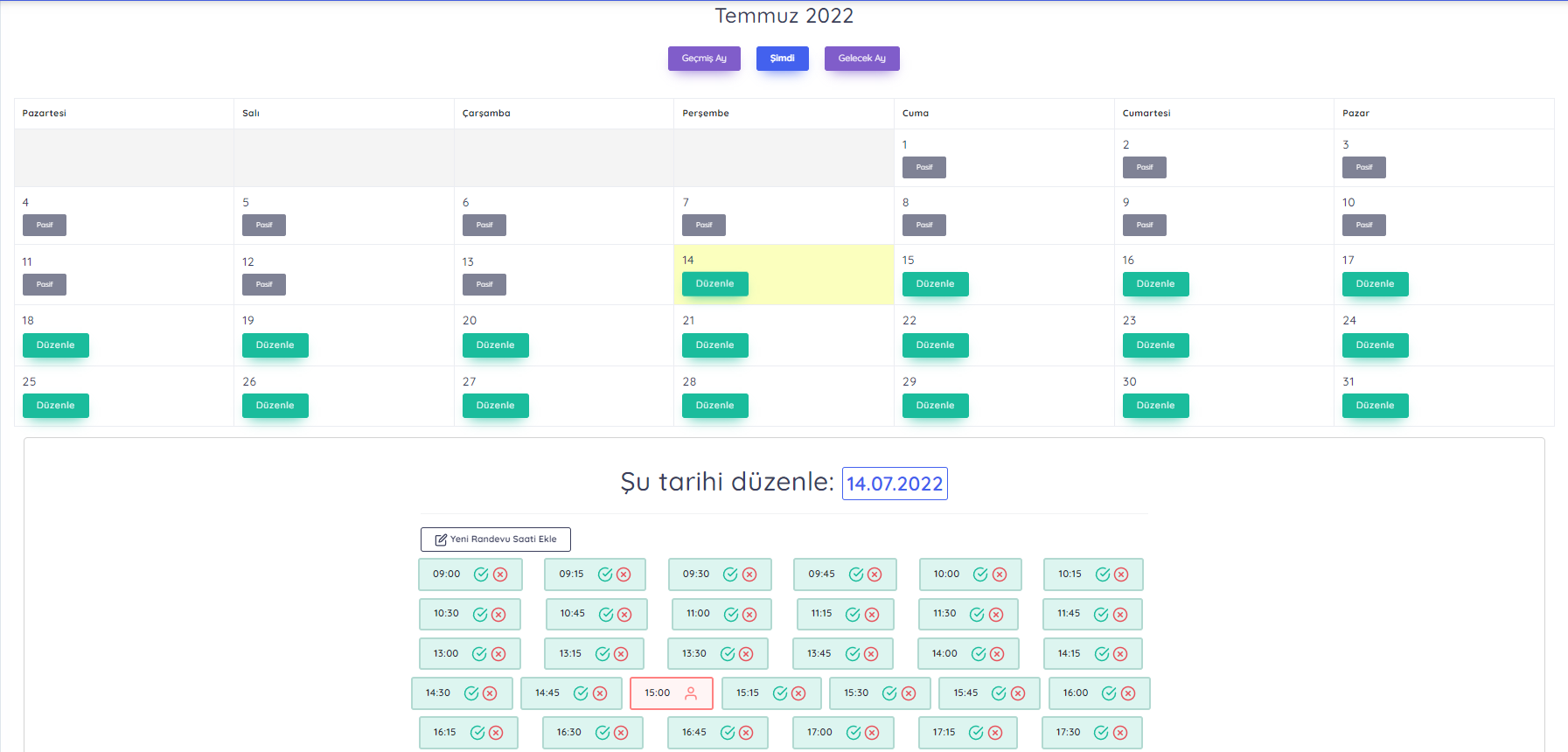Image resolution: width=1568 pixels, height=752 pixels.
Task: Remove the 13:00 time slot
Action: point(498,654)
